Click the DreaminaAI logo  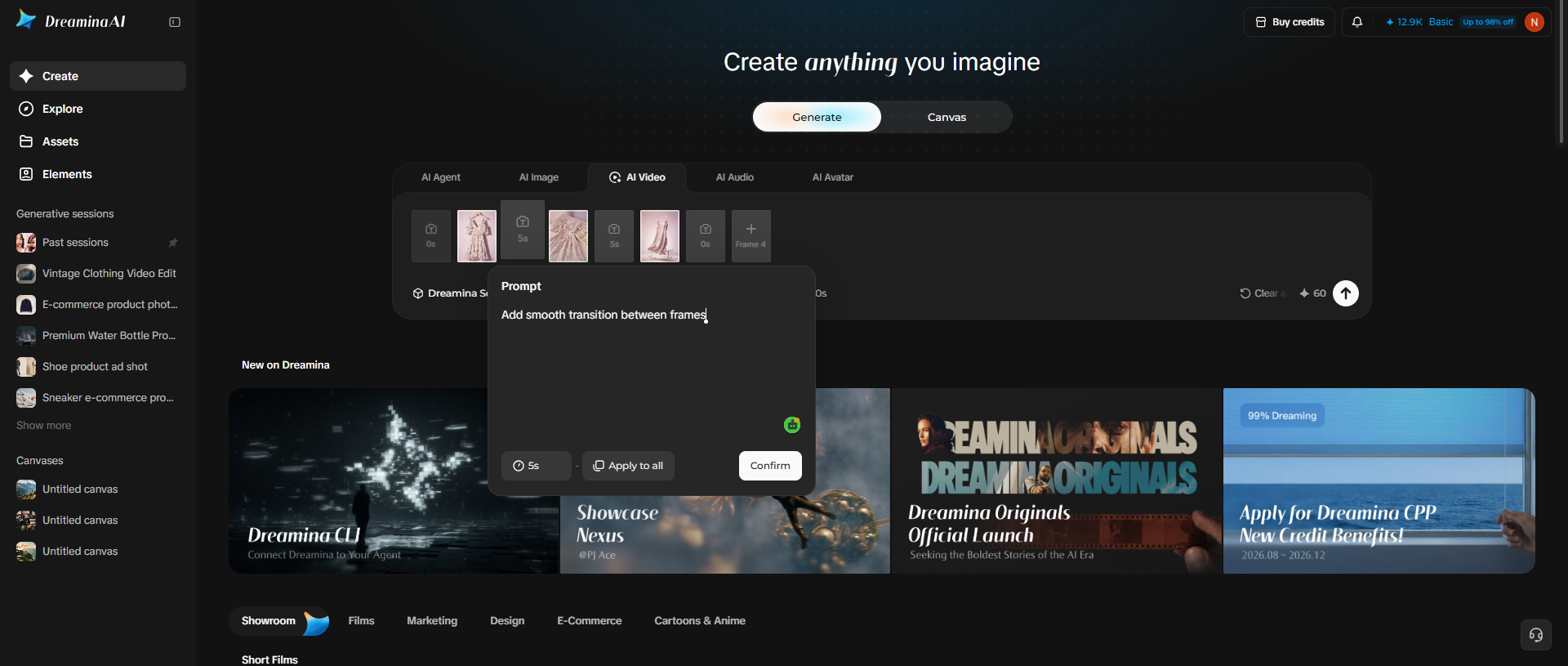click(71, 21)
